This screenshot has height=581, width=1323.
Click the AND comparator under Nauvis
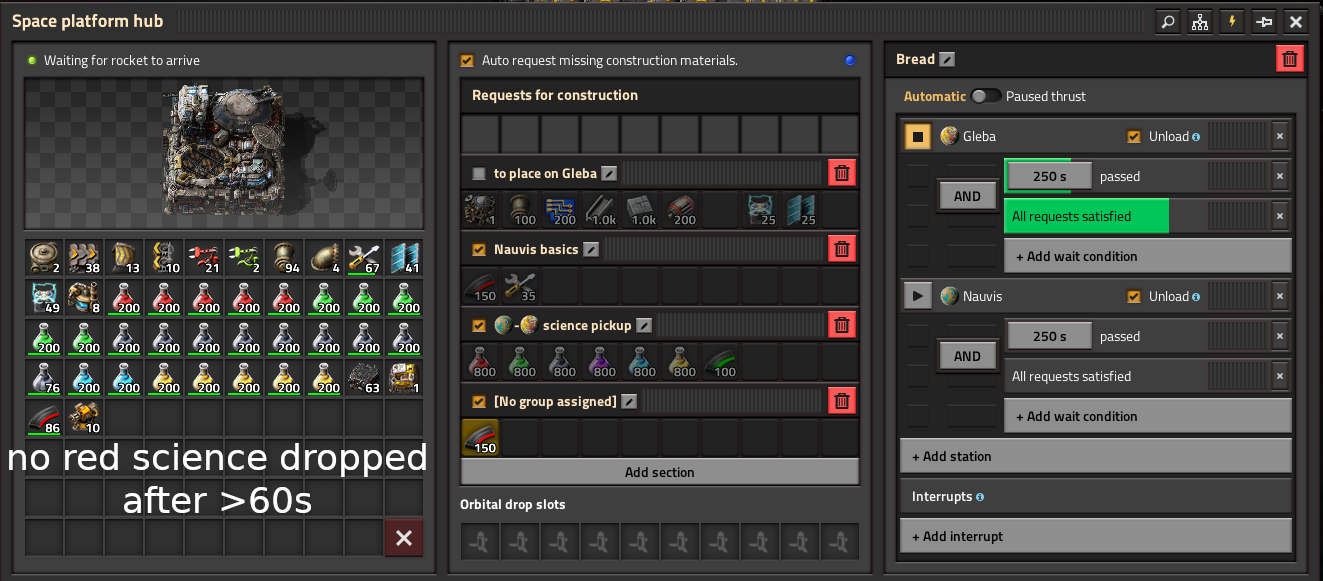pos(967,356)
